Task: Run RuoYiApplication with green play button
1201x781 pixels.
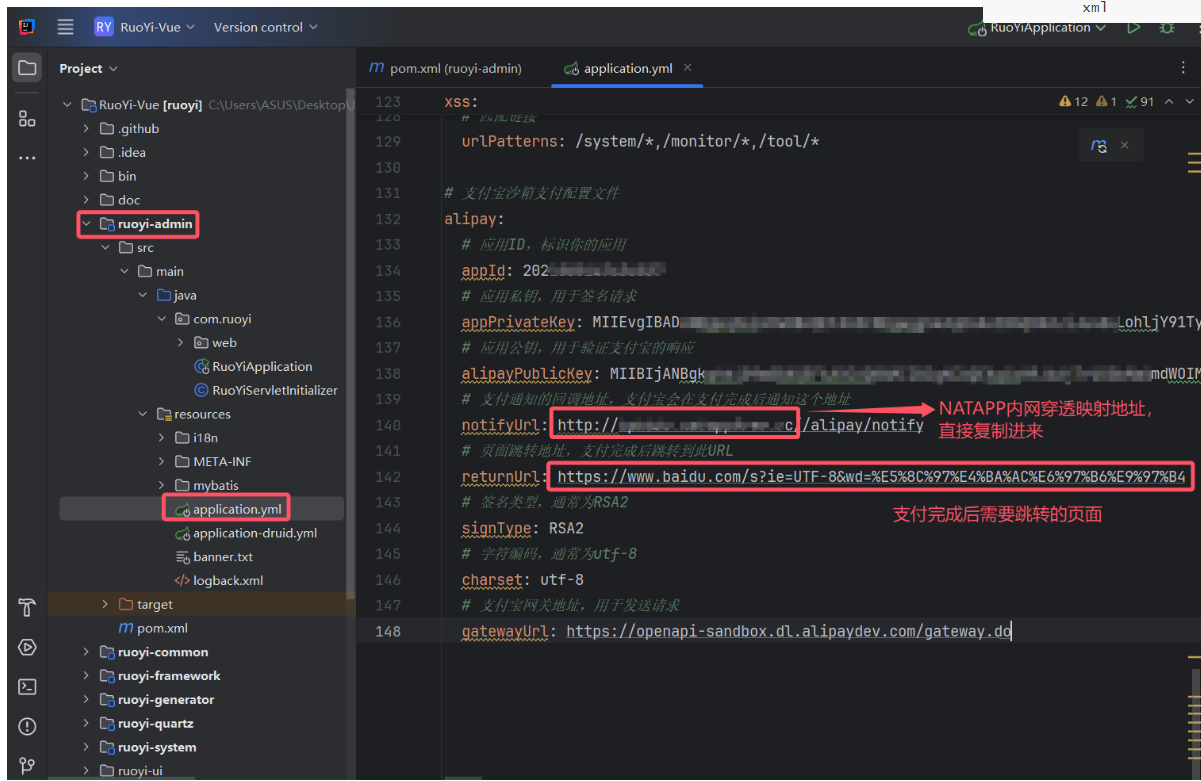Action: pos(1133,28)
